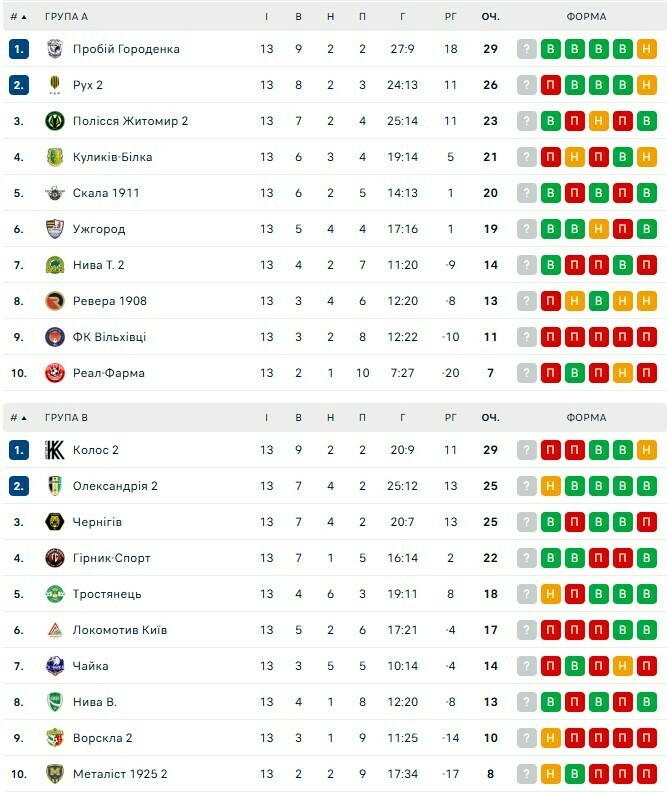Screen dimensions: 667x794
Task: Click the Ревера 1908 team logo
Action: (x=55, y=301)
